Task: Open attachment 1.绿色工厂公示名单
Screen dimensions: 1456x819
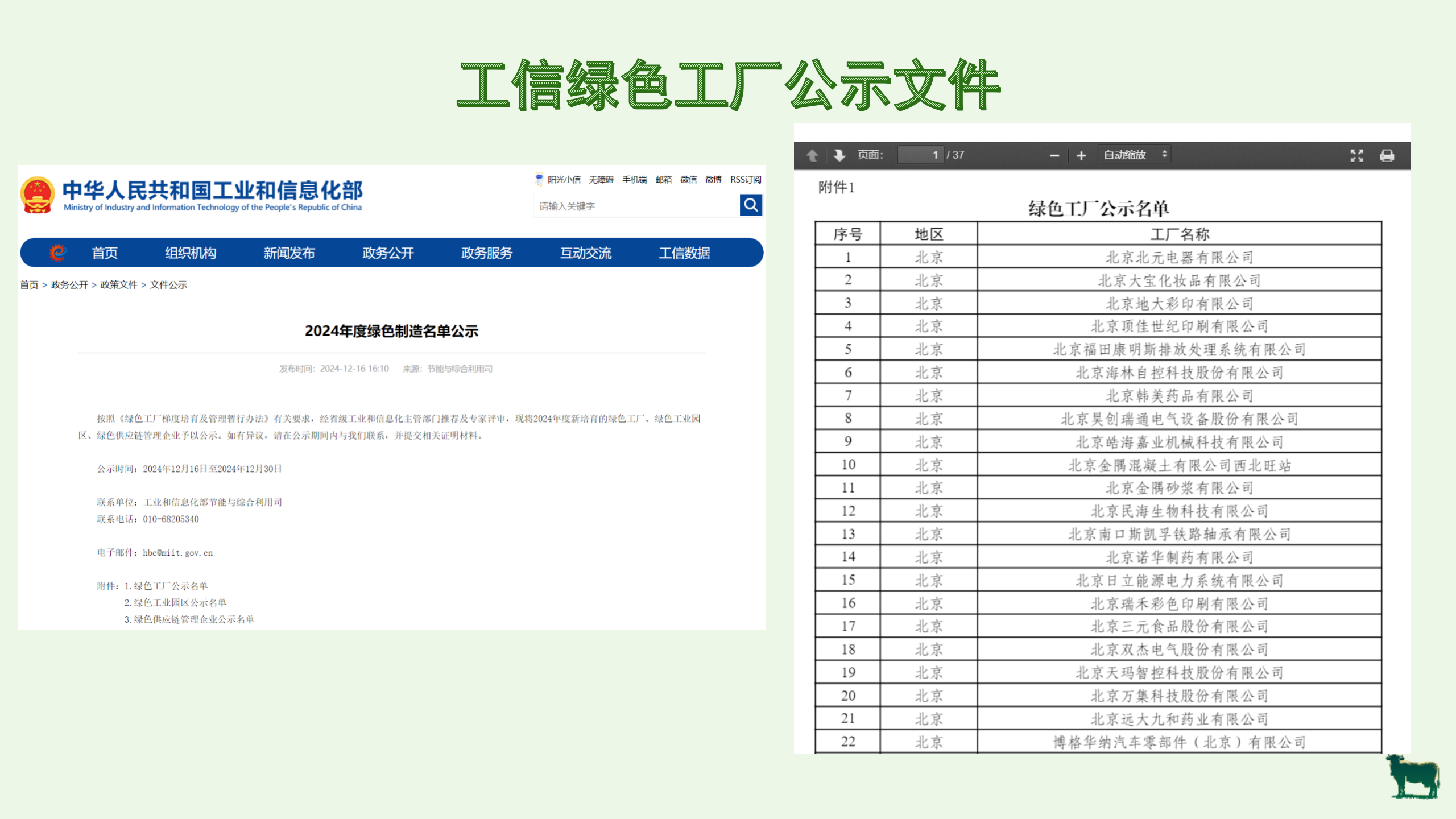Action: tap(166, 586)
